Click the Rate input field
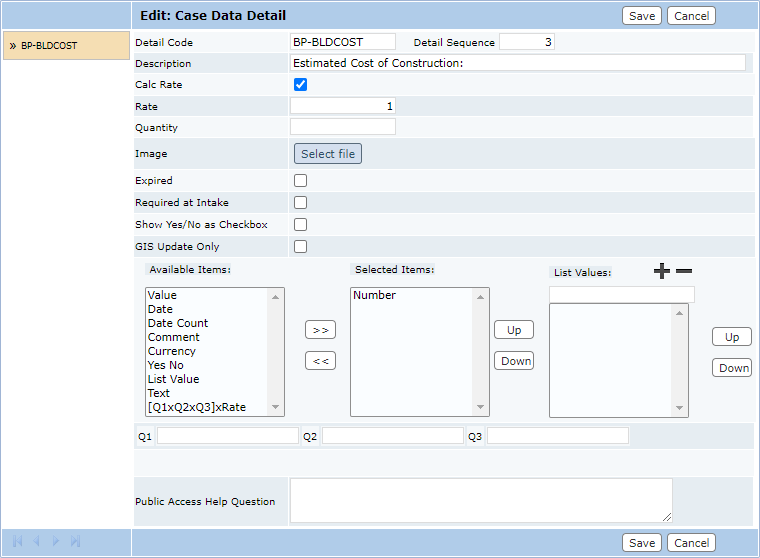The image size is (760, 558). pos(343,106)
